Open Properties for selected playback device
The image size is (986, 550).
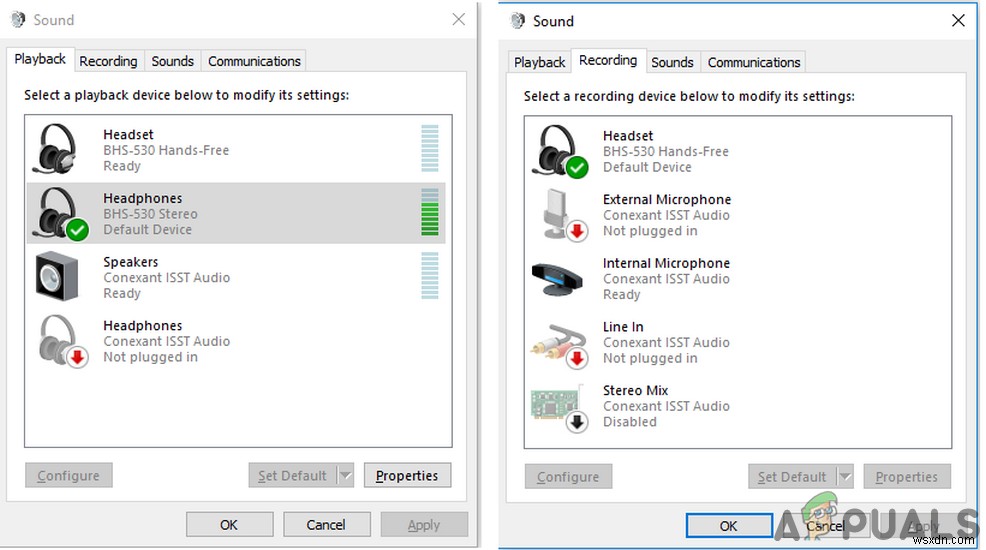[407, 476]
